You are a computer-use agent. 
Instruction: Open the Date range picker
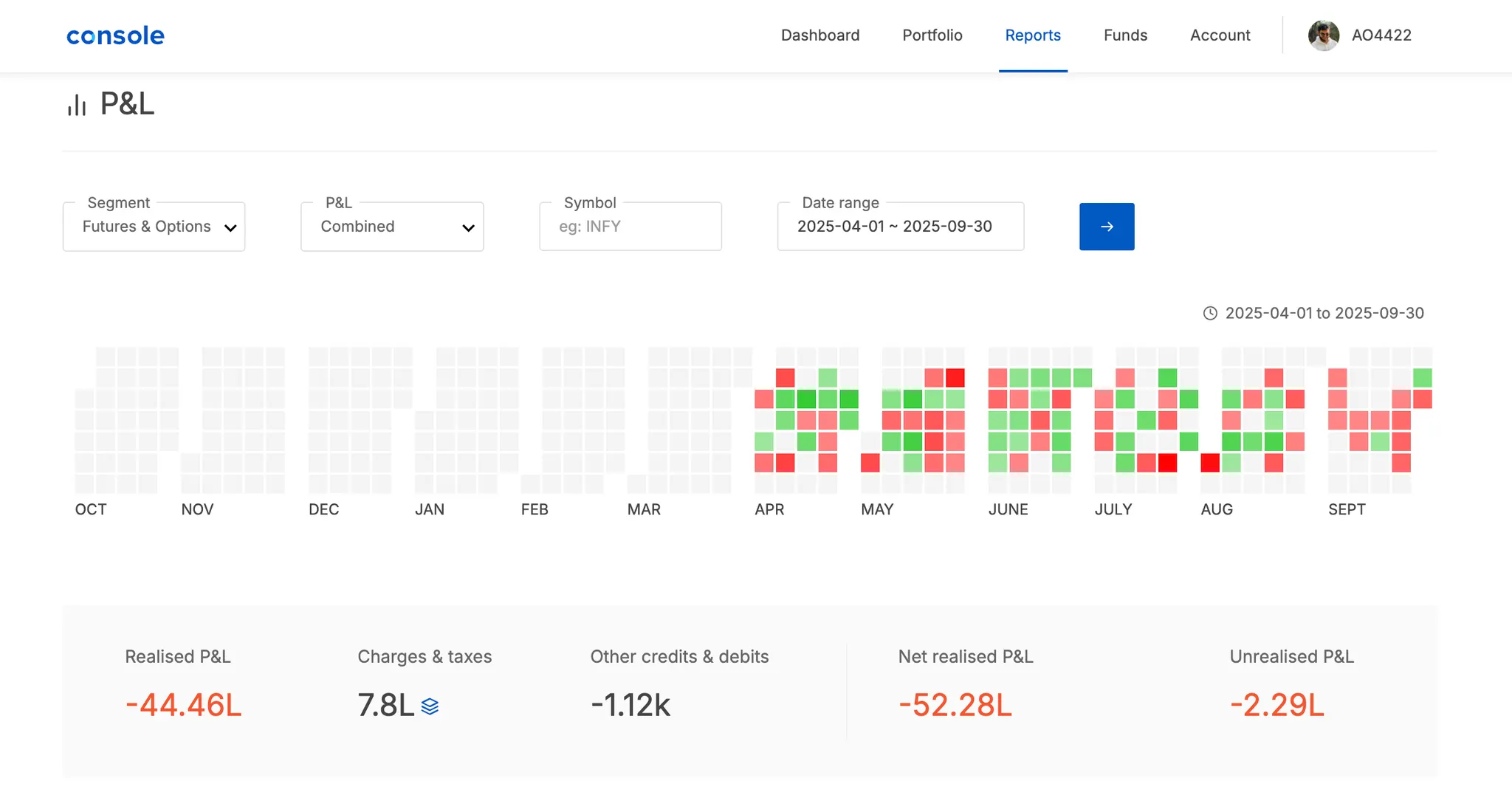click(900, 227)
